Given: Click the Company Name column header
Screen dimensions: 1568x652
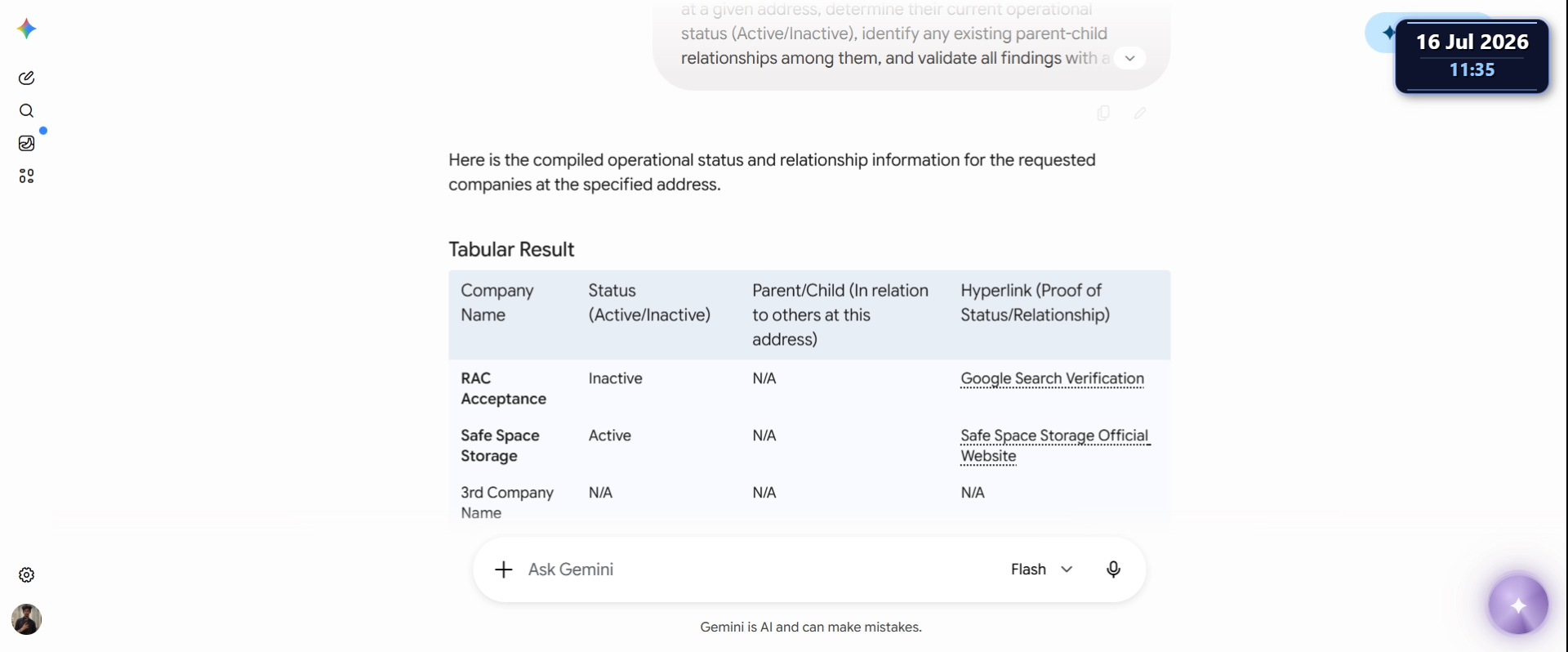Looking at the screenshot, I should click(x=497, y=302).
